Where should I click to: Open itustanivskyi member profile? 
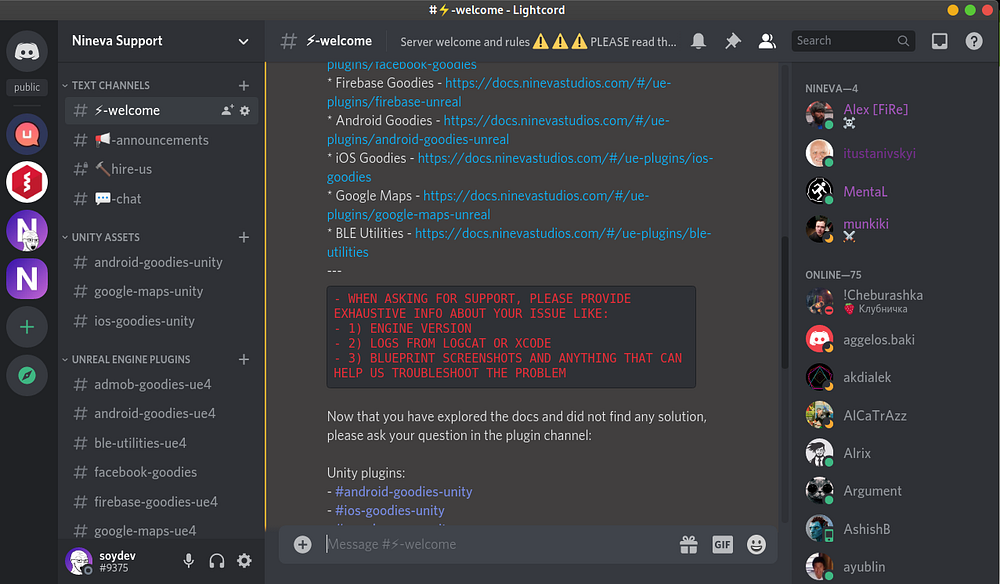click(893, 154)
